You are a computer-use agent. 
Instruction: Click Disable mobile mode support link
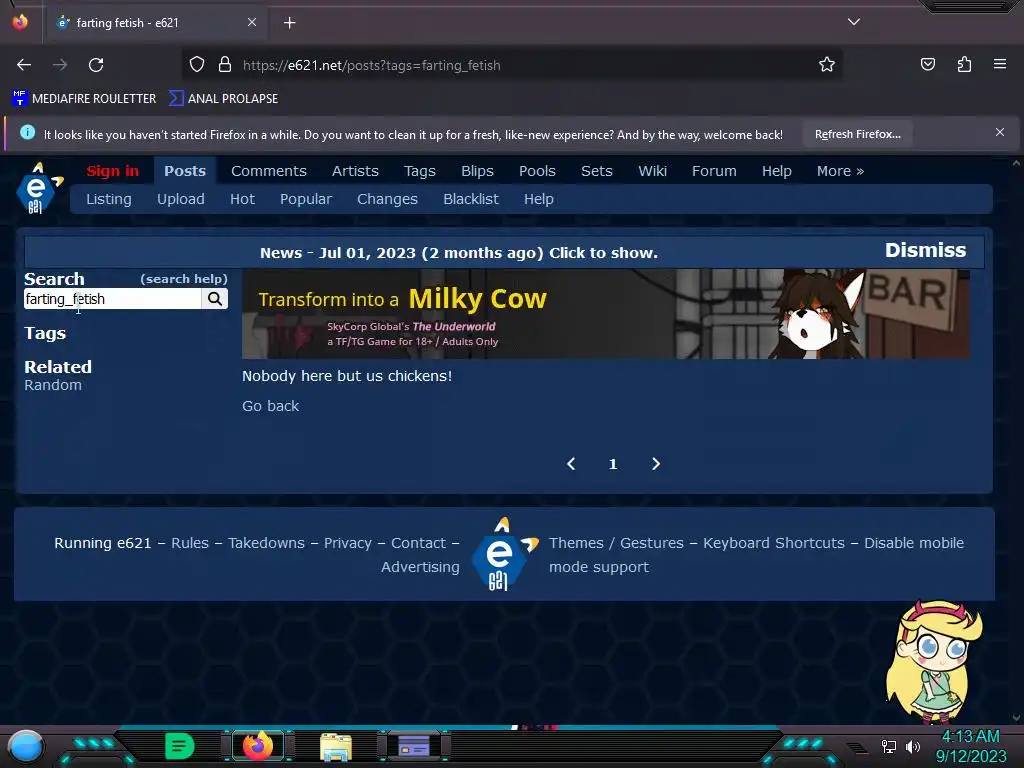pos(756,555)
